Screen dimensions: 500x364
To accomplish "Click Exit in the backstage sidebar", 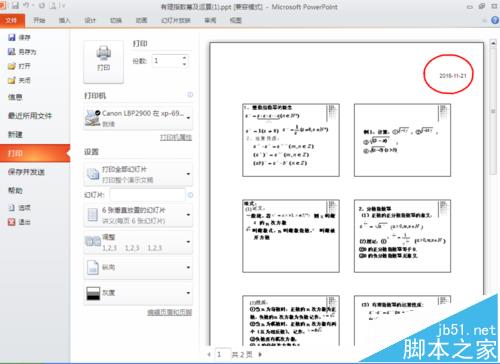I will click(19, 222).
